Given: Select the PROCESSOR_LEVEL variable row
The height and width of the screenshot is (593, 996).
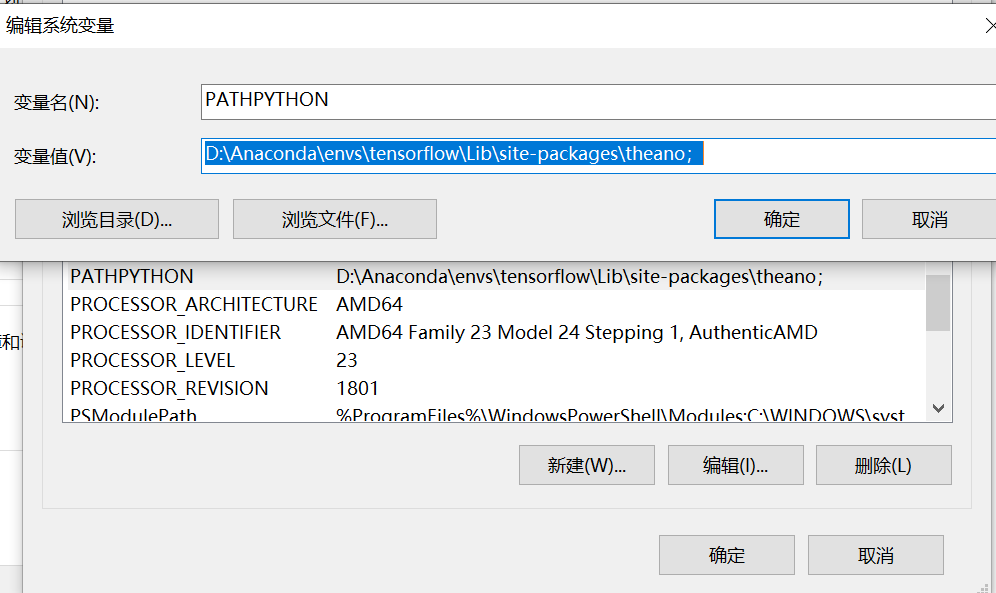Looking at the screenshot, I should [x=495, y=360].
